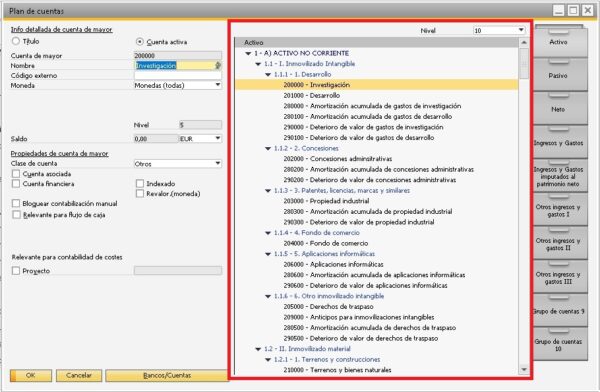Screen dimensions: 600x392
Task: Click the OK button
Action: [x=31, y=375]
